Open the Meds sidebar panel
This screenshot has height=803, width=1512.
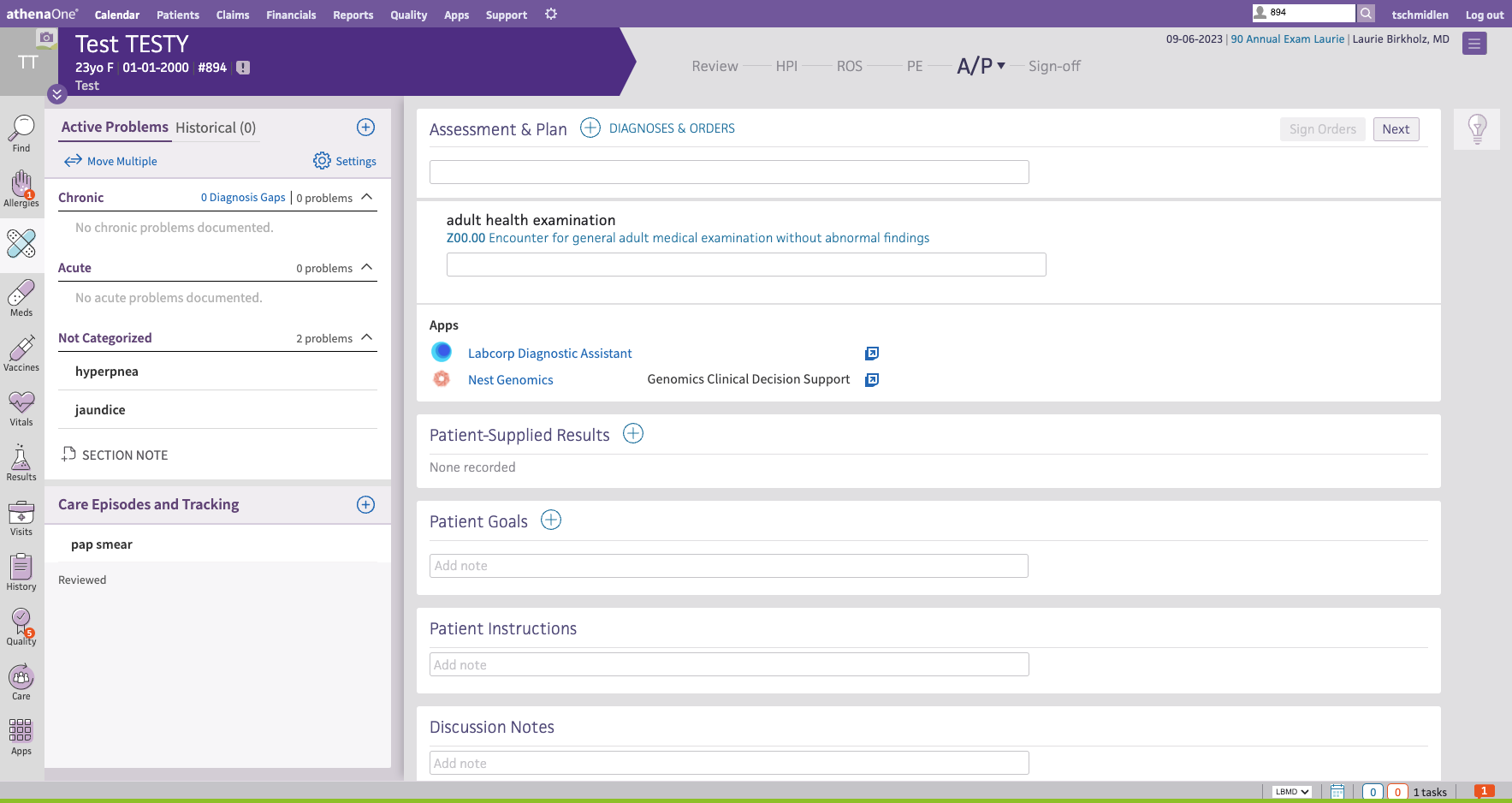click(21, 298)
